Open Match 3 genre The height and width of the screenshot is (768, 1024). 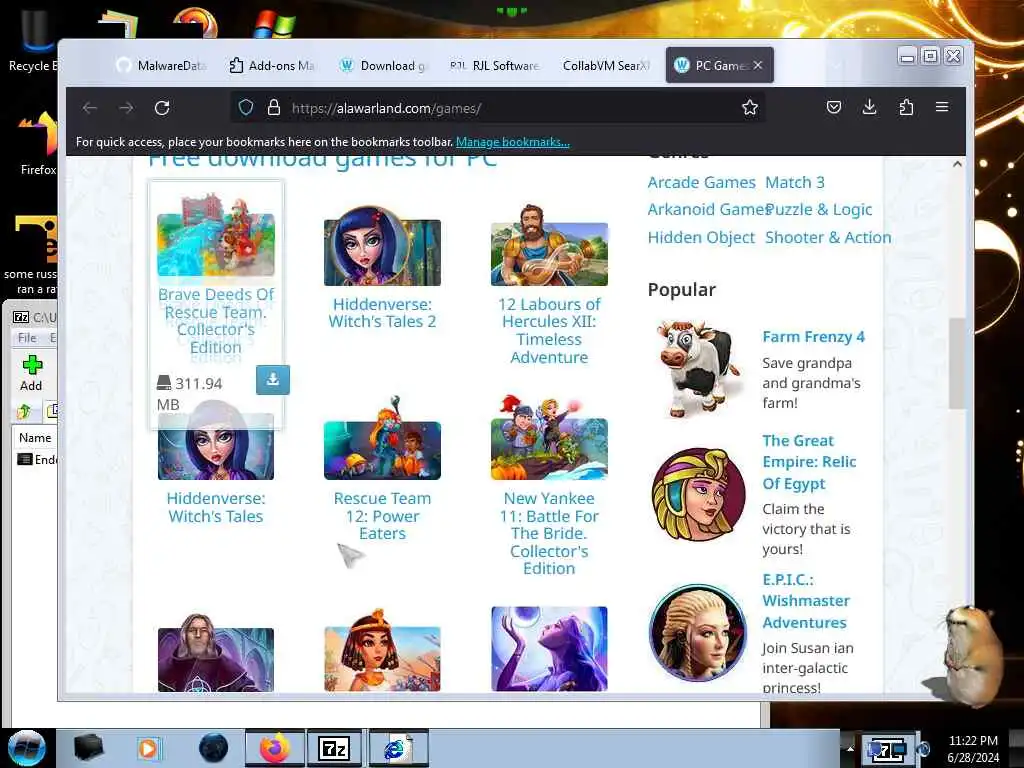coord(795,182)
